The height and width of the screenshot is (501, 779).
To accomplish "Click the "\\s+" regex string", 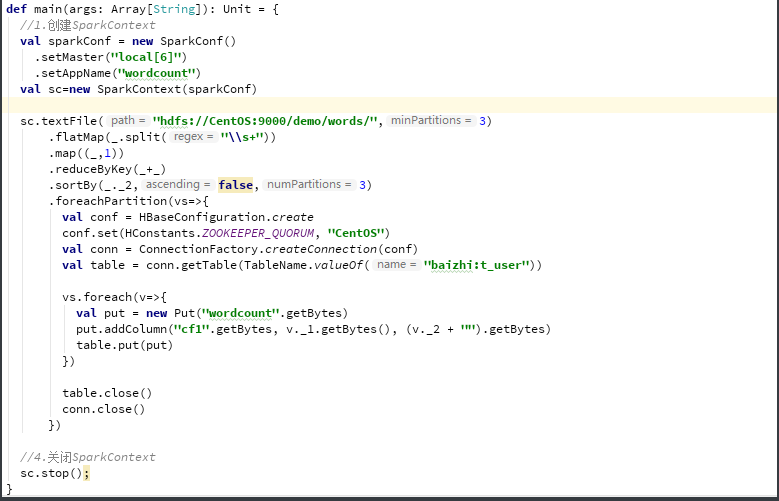I will [241, 137].
